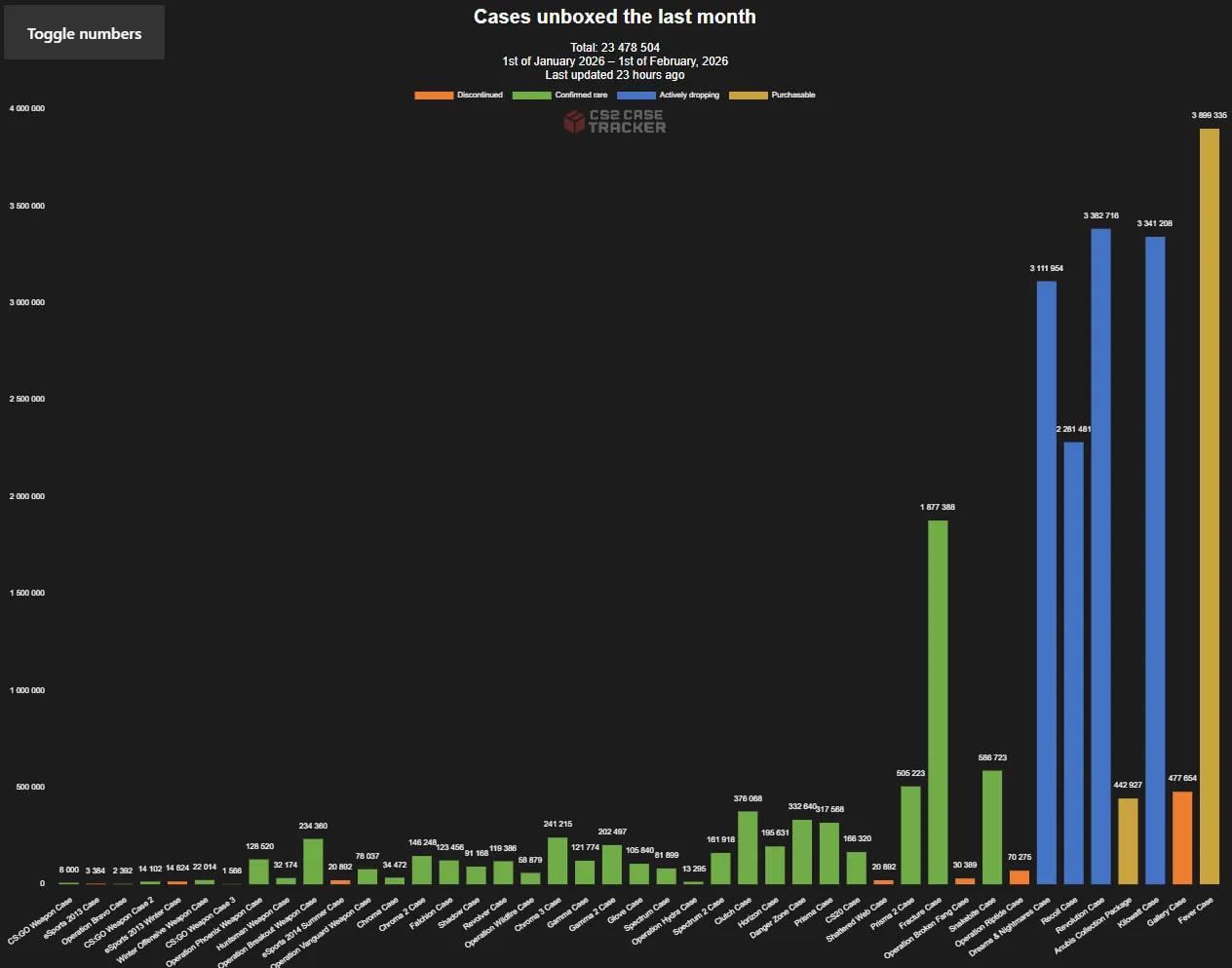Toggle the yellow Purchasable legend swatch

tap(749, 96)
